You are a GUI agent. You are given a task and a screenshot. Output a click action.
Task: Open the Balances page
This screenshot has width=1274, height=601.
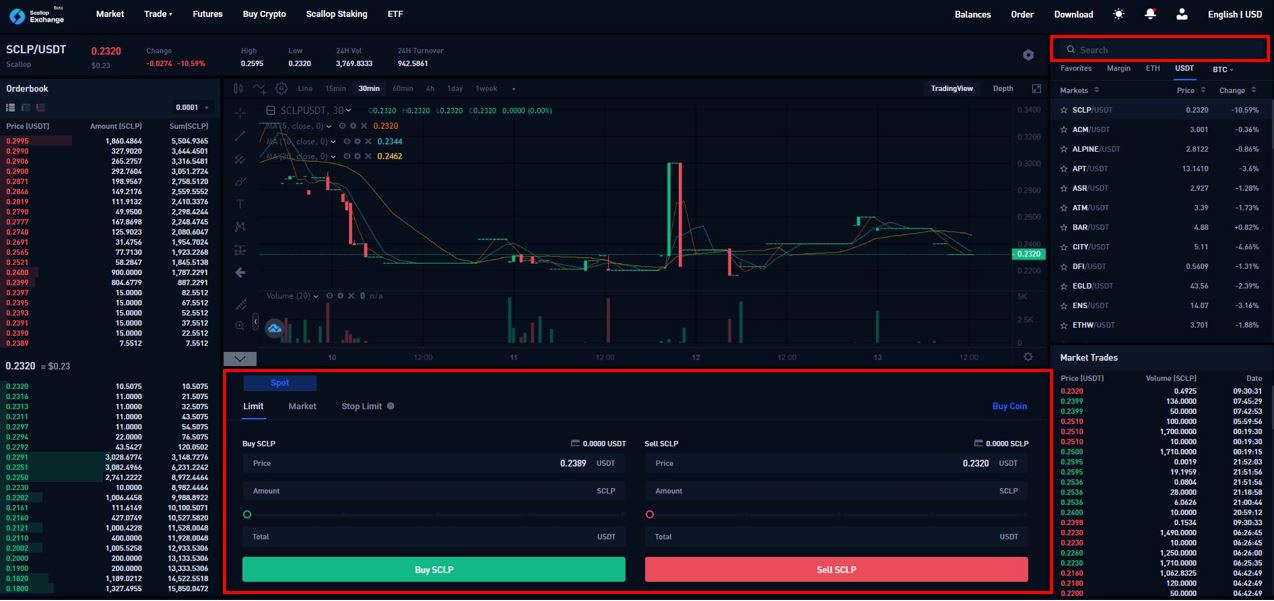pyautogui.click(x=972, y=14)
